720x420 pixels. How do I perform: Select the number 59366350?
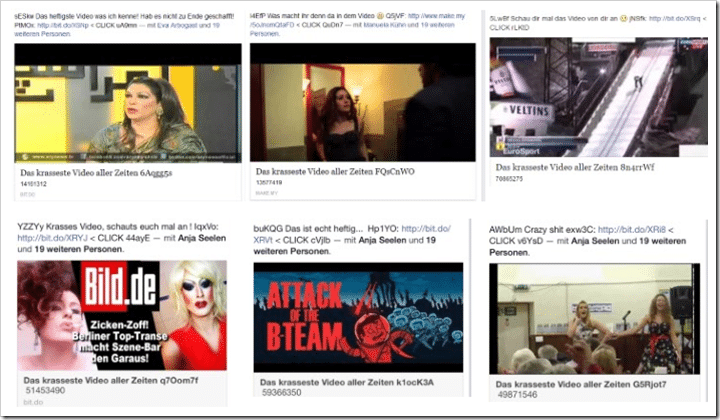[281, 393]
